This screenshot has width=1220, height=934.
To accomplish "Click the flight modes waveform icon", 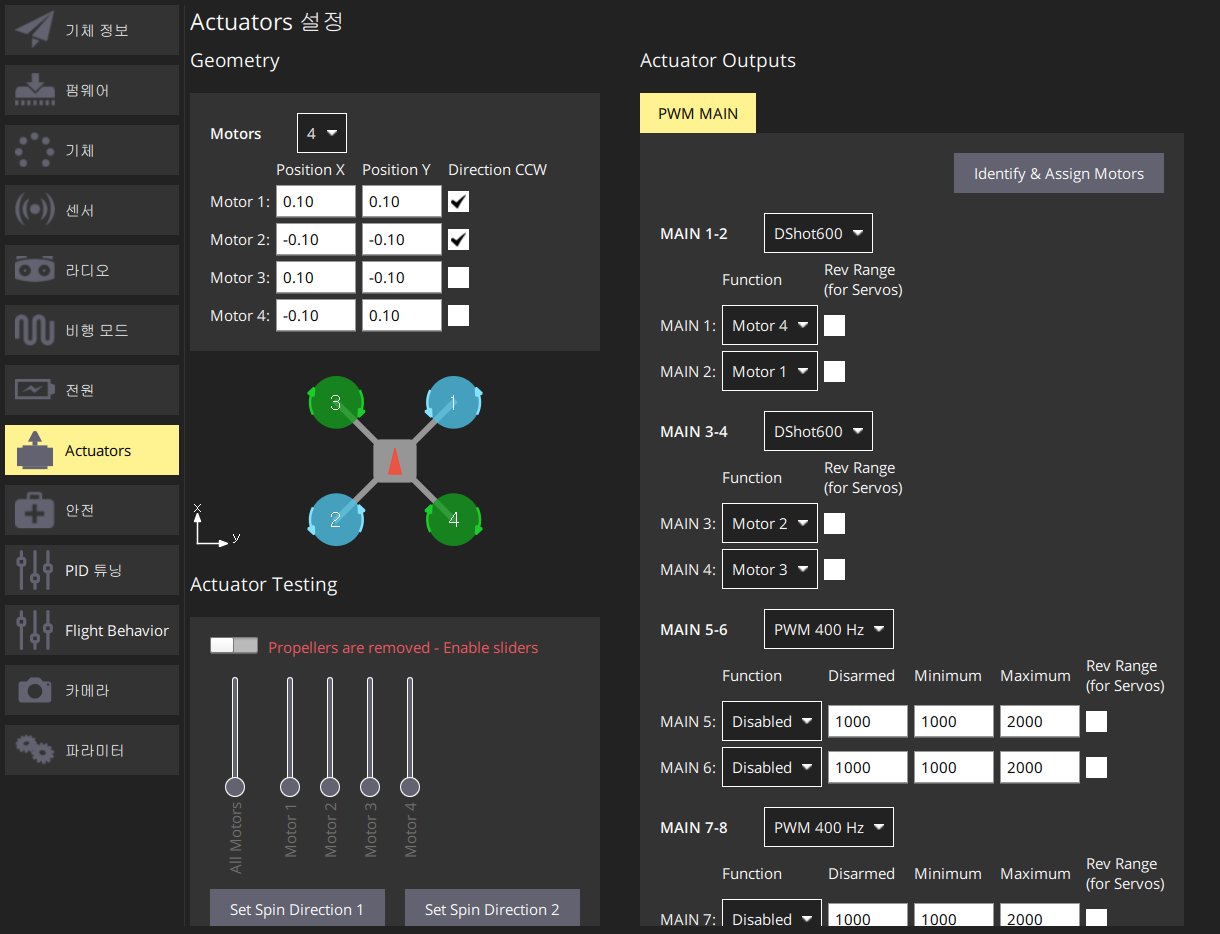I will tap(35, 330).
